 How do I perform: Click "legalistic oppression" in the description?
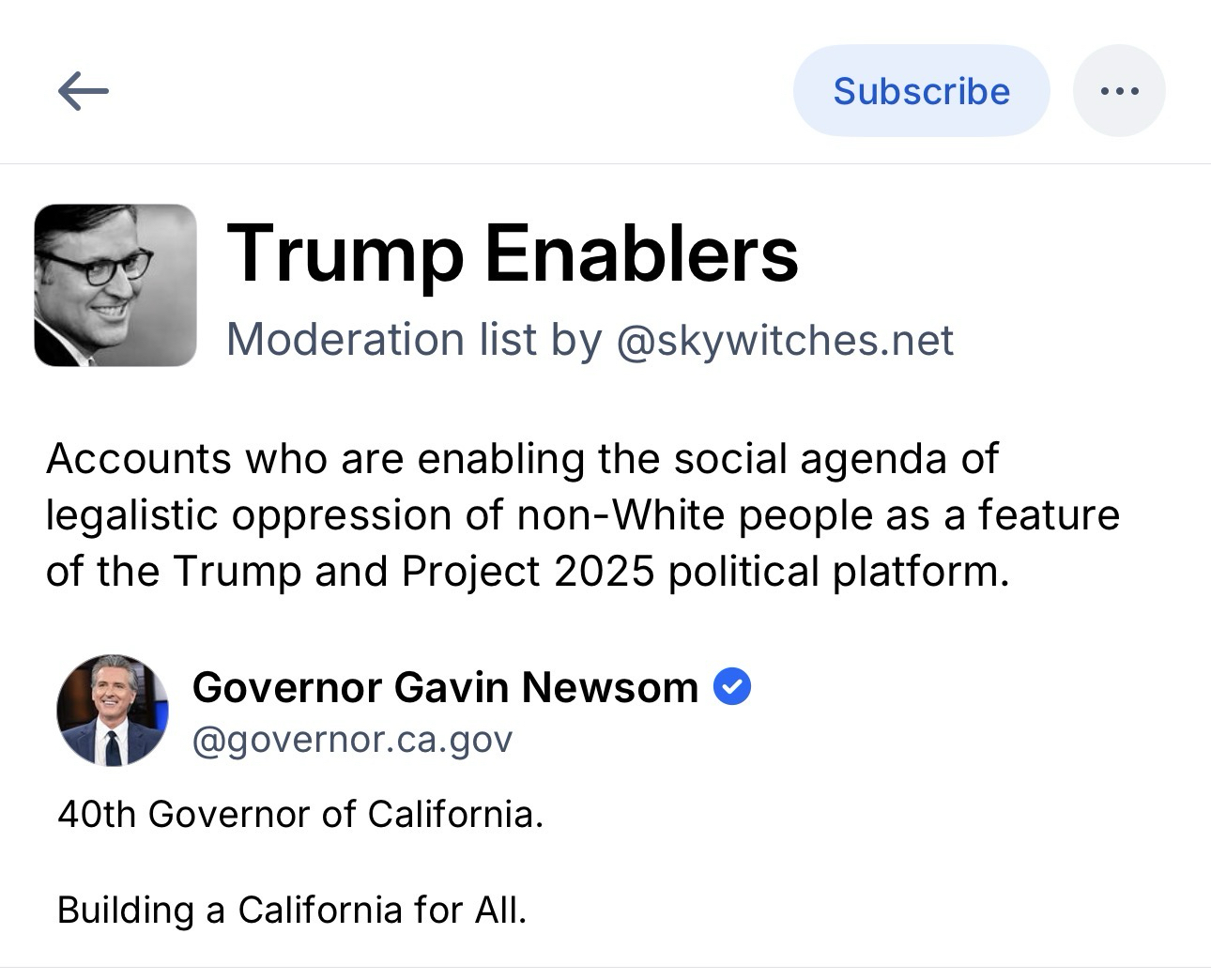pyautogui.click(x=274, y=514)
